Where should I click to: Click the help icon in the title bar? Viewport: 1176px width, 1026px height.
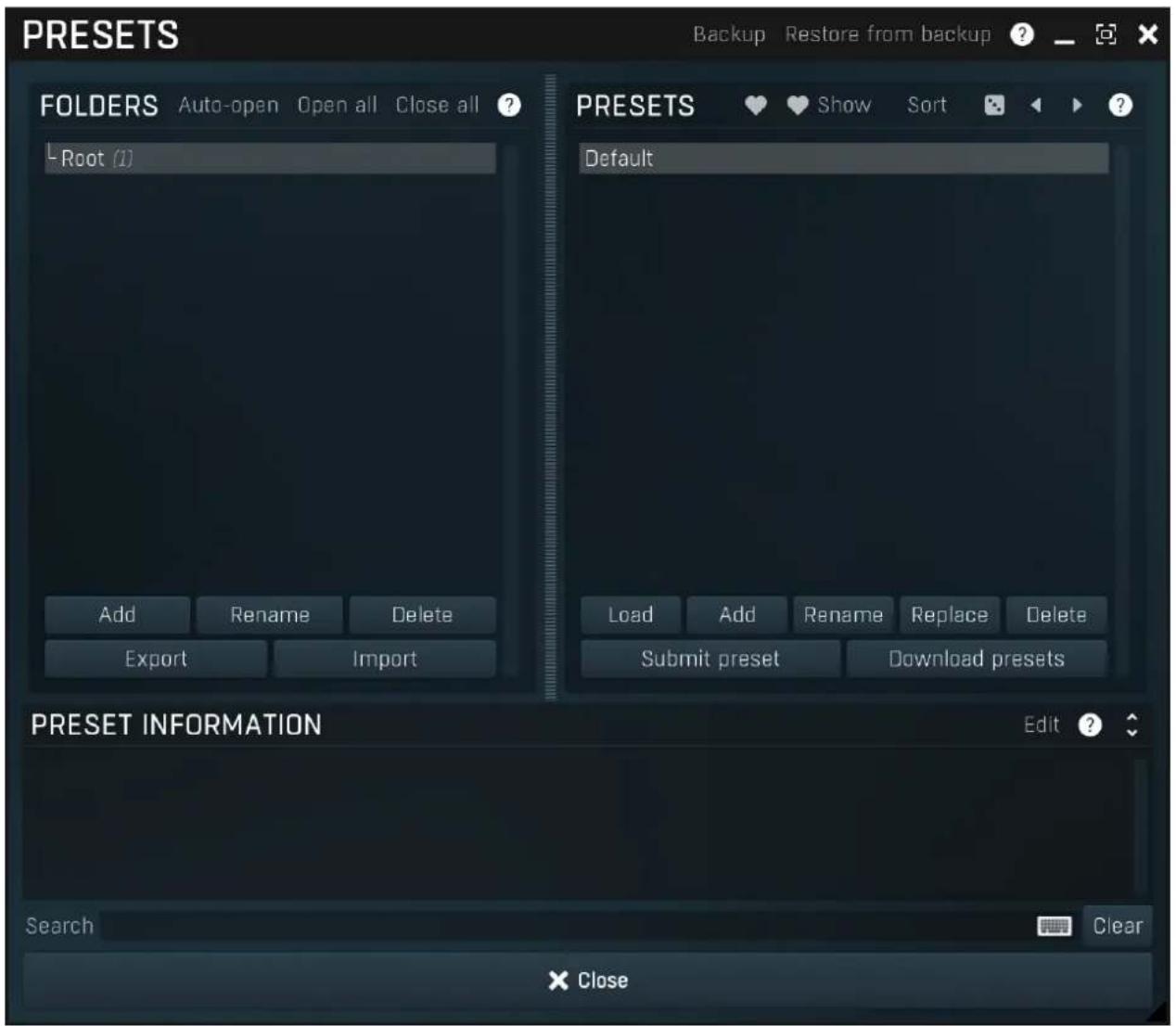pyautogui.click(x=1021, y=34)
